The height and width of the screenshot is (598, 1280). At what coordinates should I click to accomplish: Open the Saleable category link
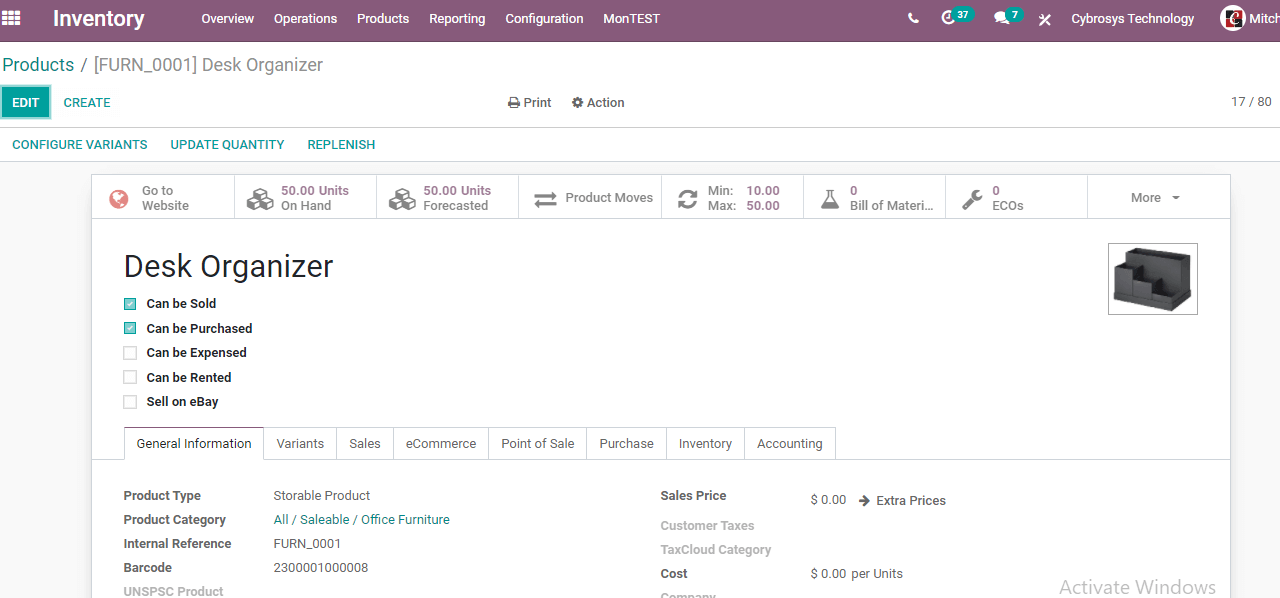(325, 520)
